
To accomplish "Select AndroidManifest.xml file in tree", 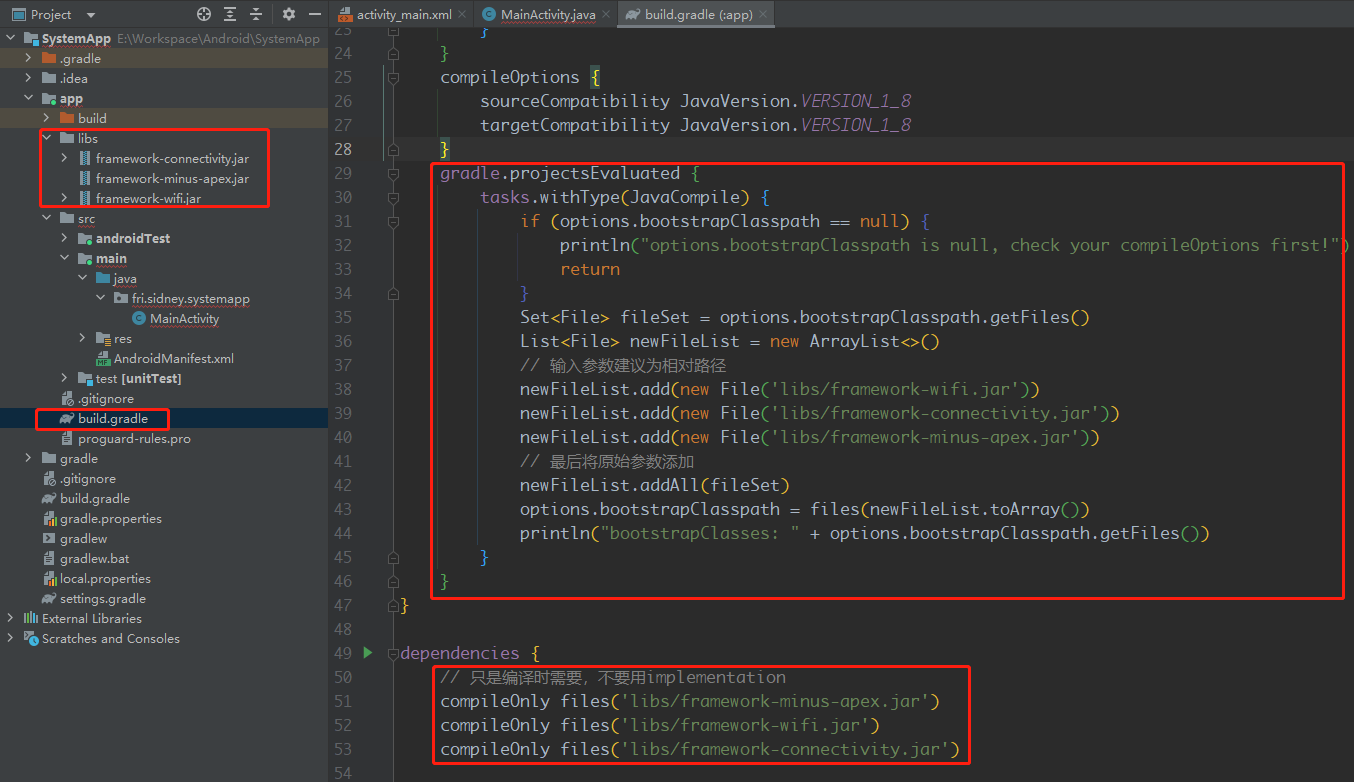I will point(173,359).
